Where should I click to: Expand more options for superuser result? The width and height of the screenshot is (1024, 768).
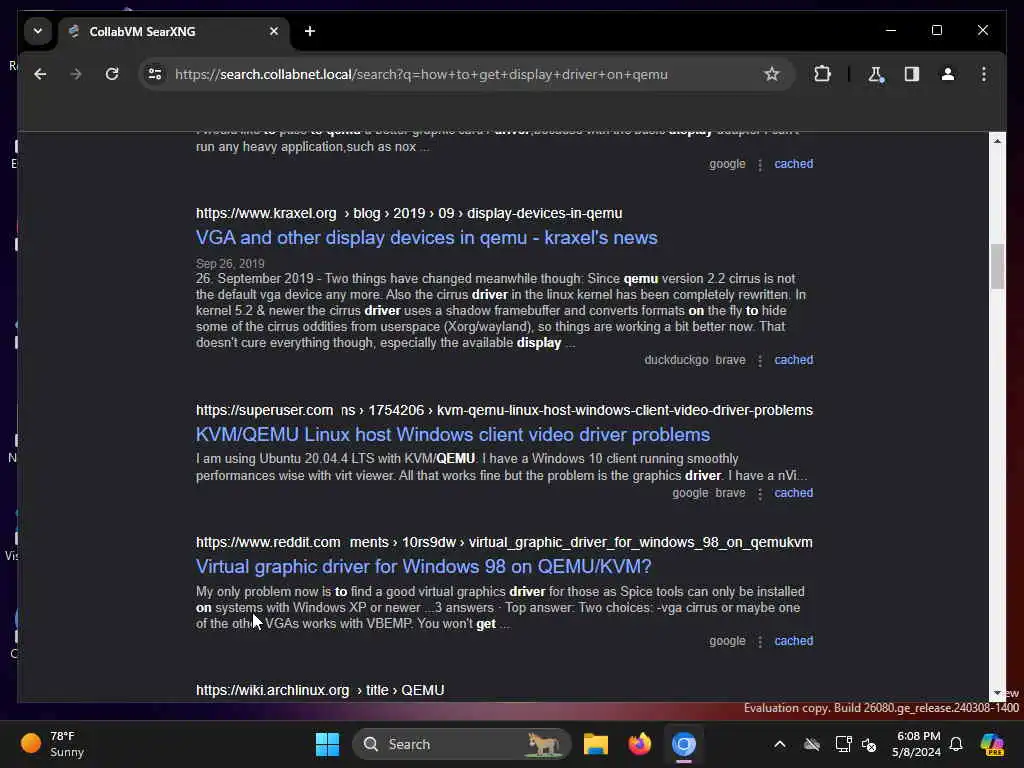coord(760,494)
